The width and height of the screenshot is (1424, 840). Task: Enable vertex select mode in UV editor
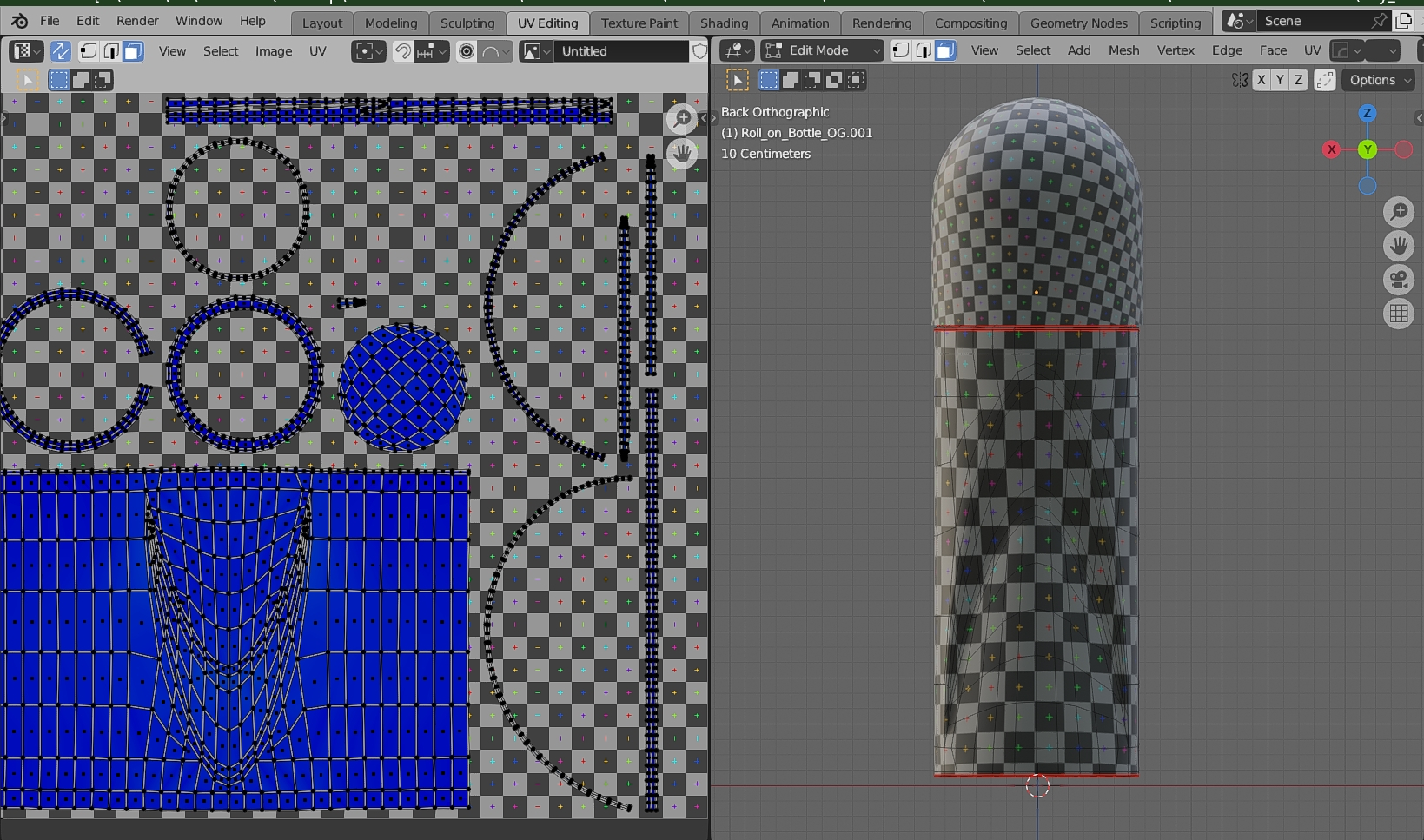(89, 51)
